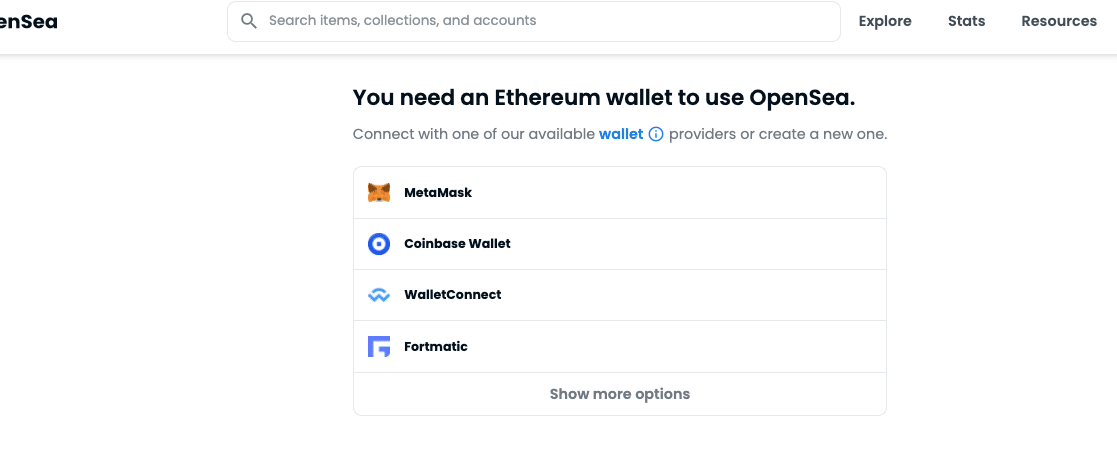Choose the MetaMask label text
1117x472 pixels.
click(x=438, y=192)
